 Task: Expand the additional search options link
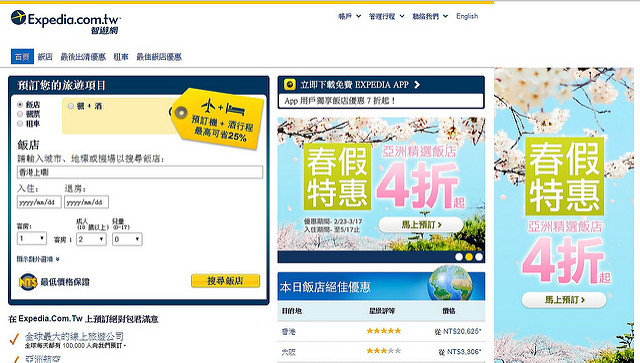(x=38, y=259)
